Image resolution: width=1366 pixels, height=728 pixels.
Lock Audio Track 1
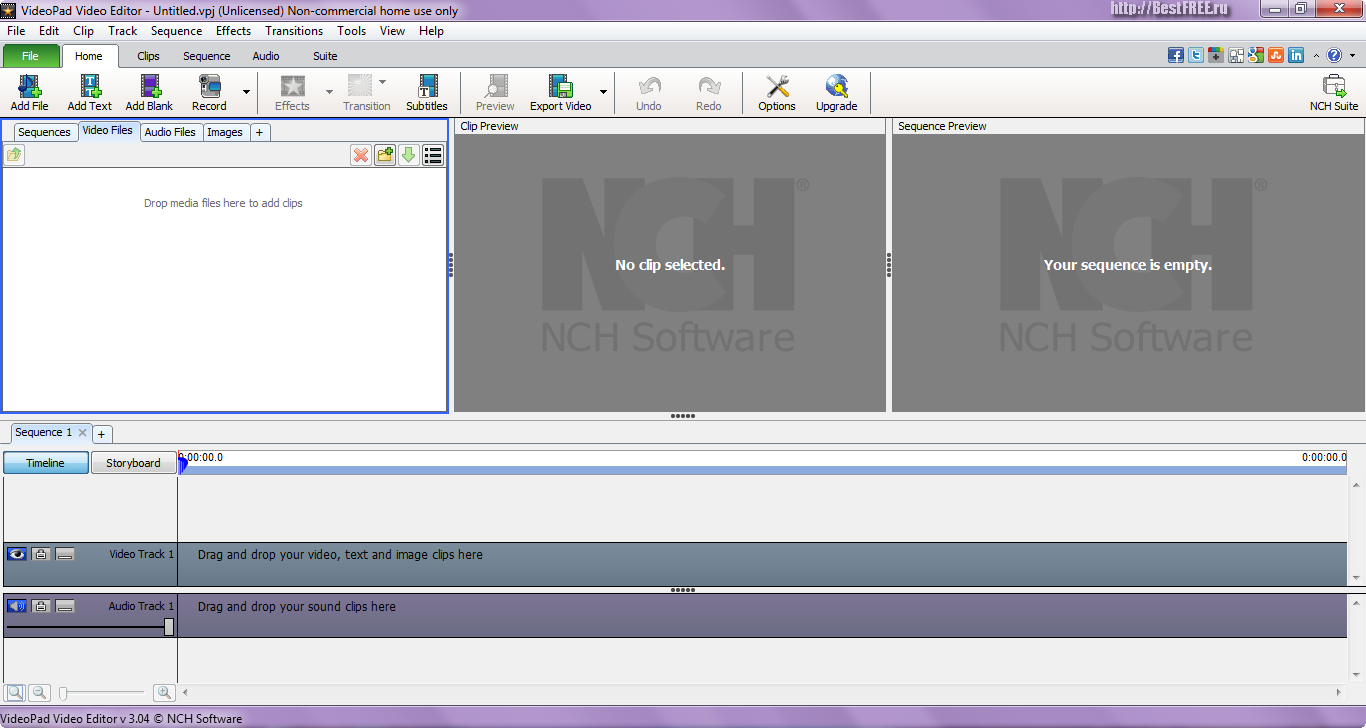click(41, 606)
